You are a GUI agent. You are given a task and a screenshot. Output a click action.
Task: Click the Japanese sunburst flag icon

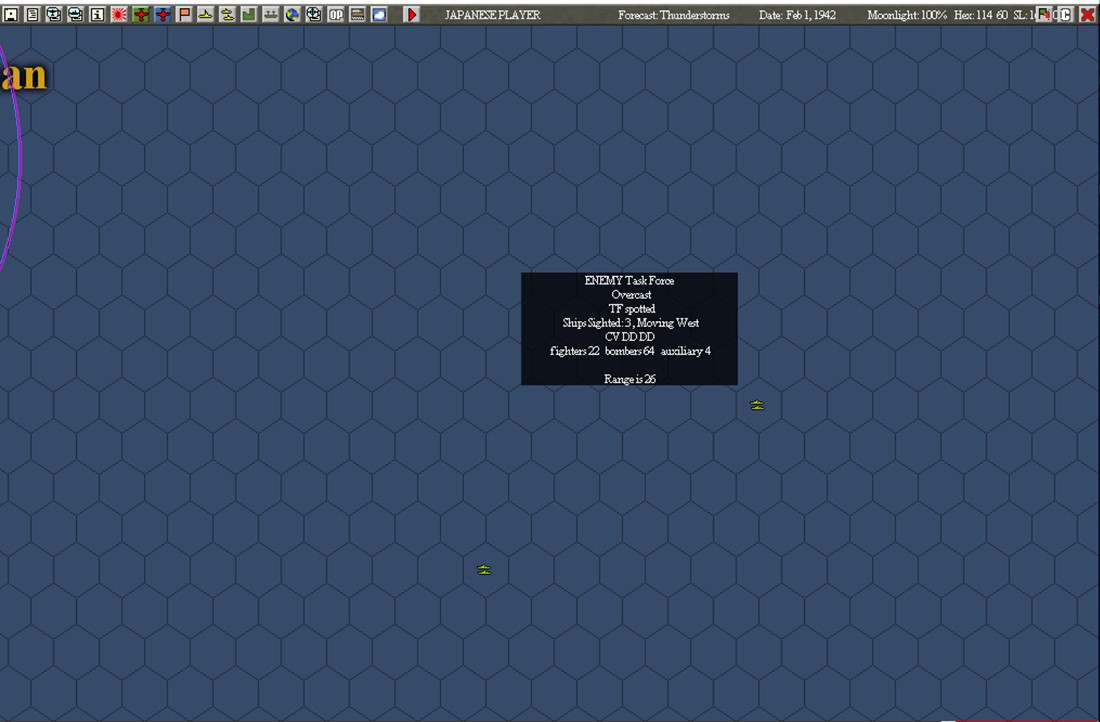coord(118,14)
